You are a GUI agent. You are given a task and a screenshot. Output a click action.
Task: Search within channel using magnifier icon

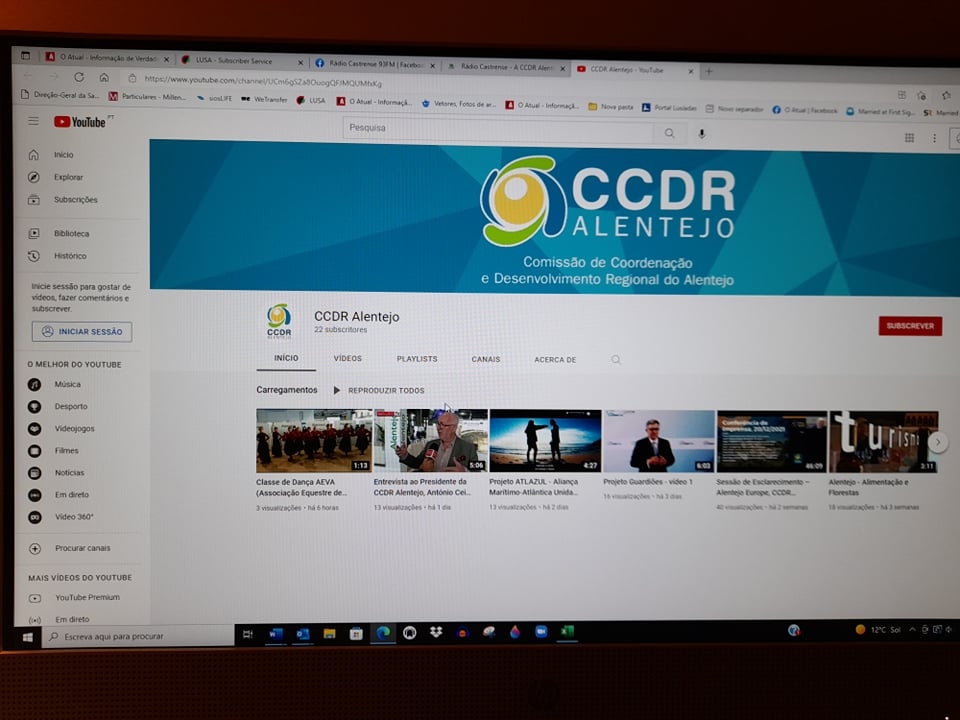[616, 359]
